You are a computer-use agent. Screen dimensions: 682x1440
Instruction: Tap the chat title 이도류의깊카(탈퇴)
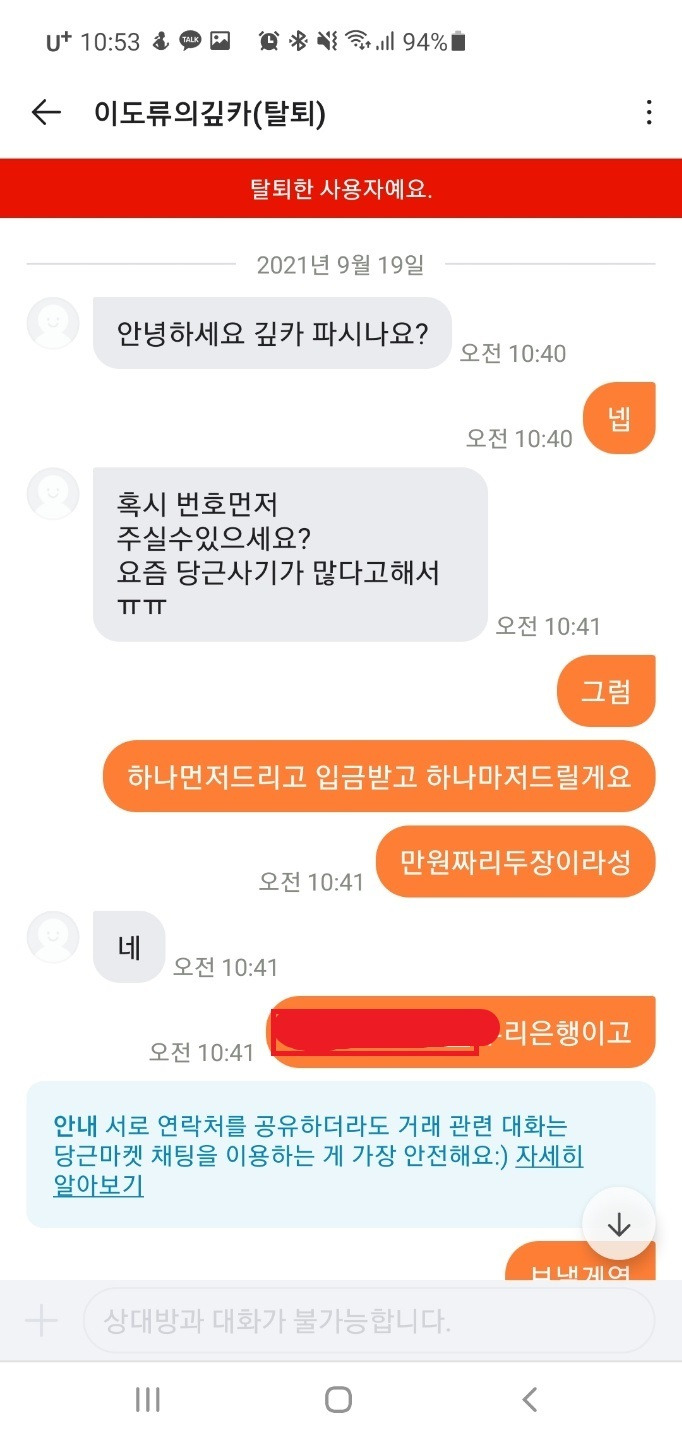[210, 113]
